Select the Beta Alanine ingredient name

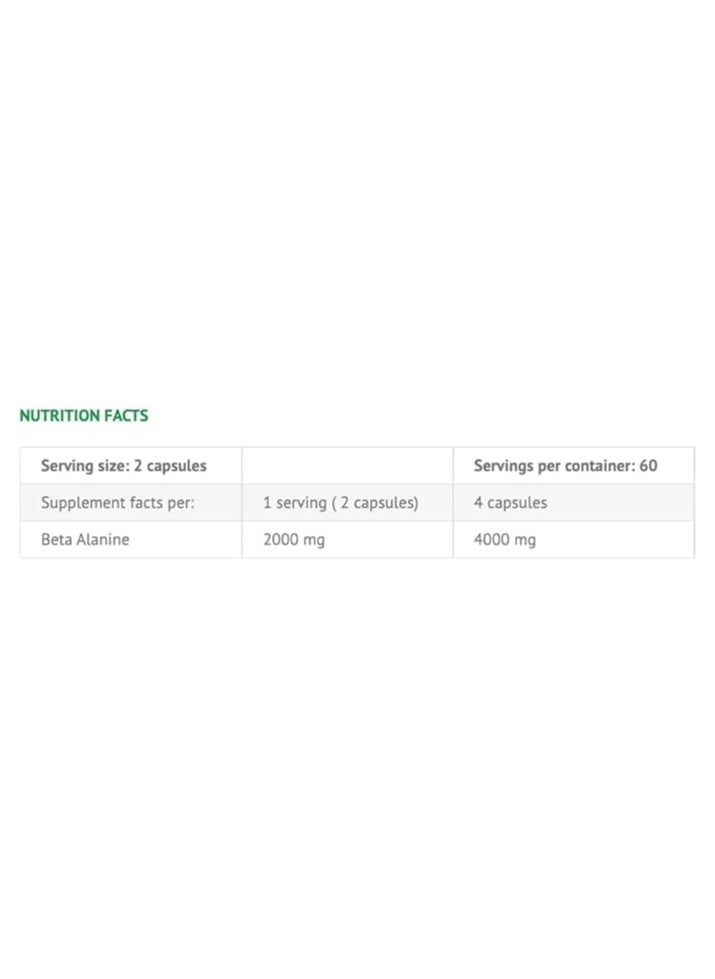[x=85, y=539]
